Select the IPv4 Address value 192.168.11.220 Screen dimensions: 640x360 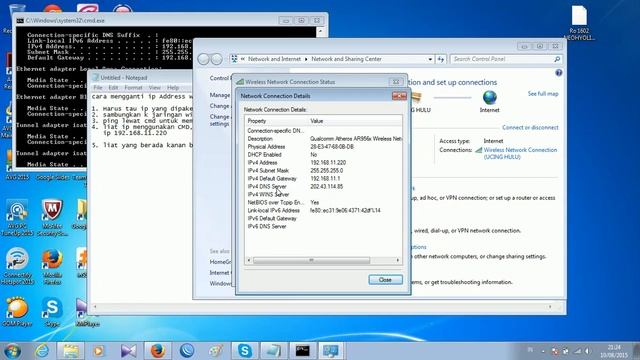click(328, 162)
